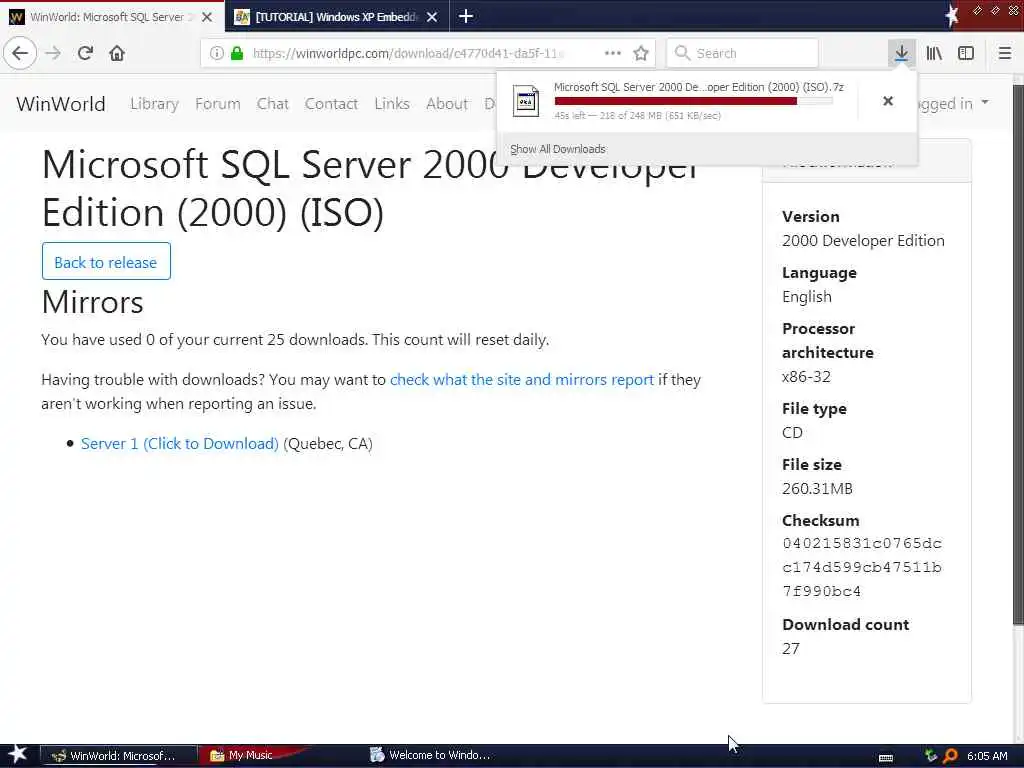
Task: Click Server 1 (Click to Download) link
Action: point(180,443)
